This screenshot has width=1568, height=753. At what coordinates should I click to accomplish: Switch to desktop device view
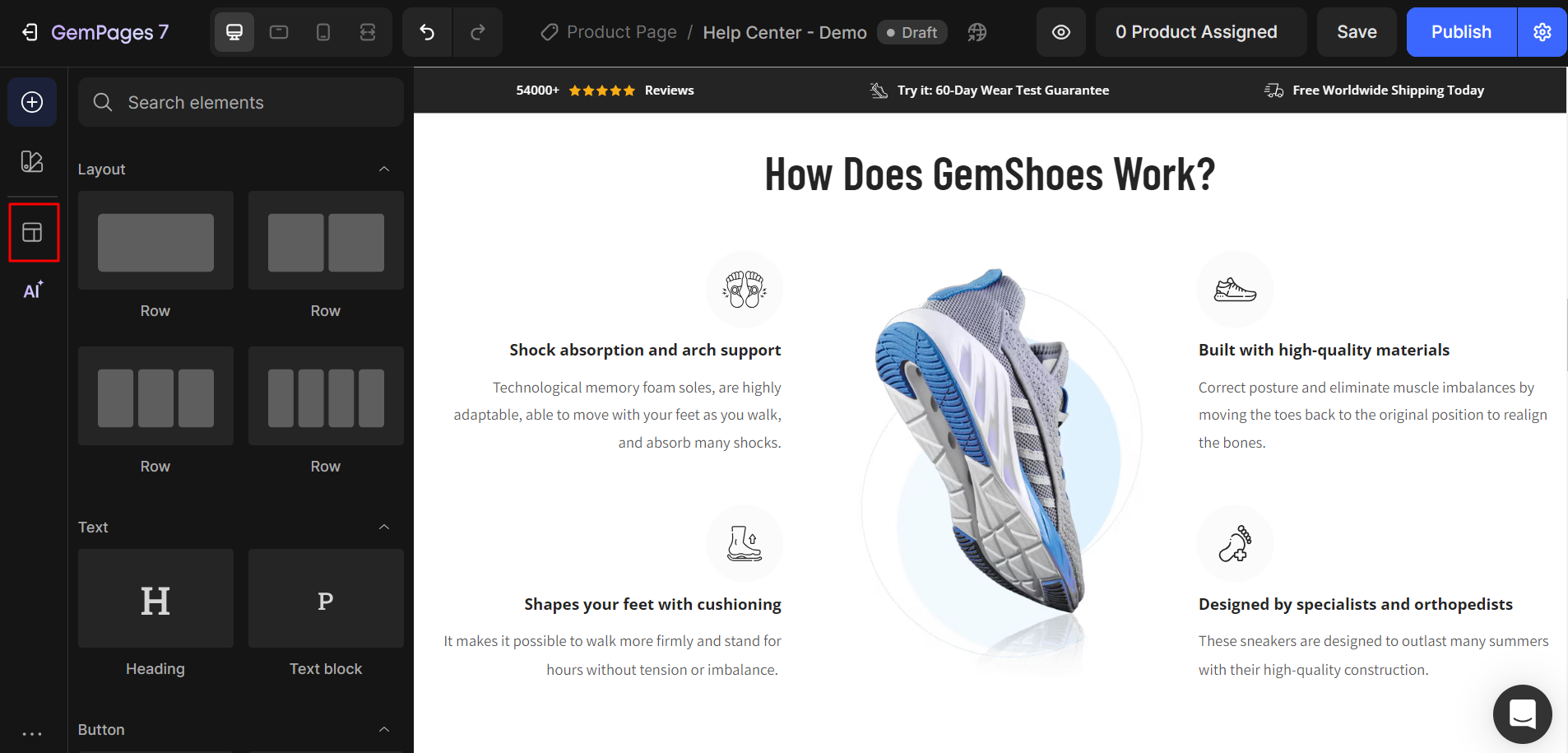tap(234, 32)
